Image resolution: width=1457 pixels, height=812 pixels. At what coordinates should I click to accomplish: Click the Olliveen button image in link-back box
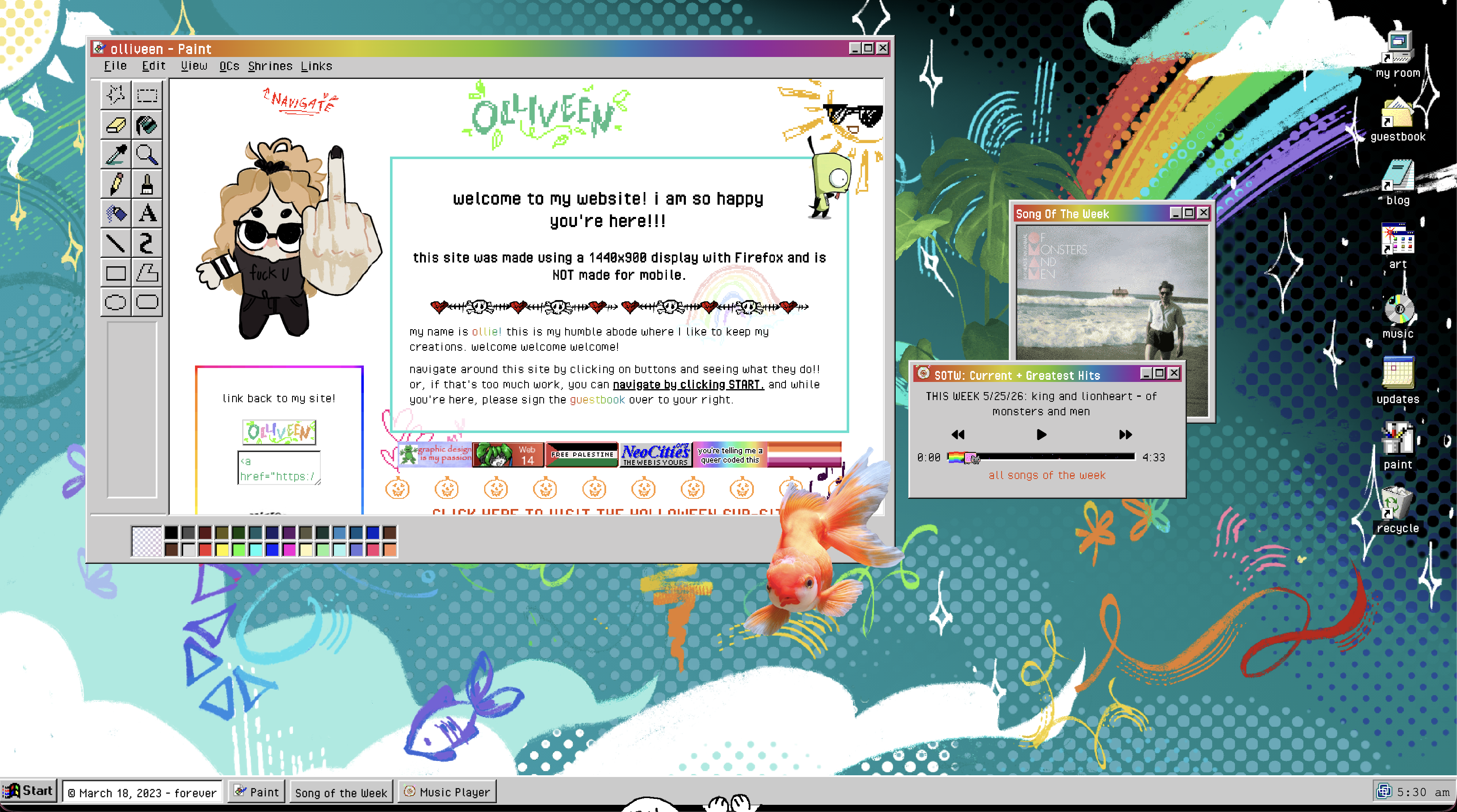tap(279, 432)
